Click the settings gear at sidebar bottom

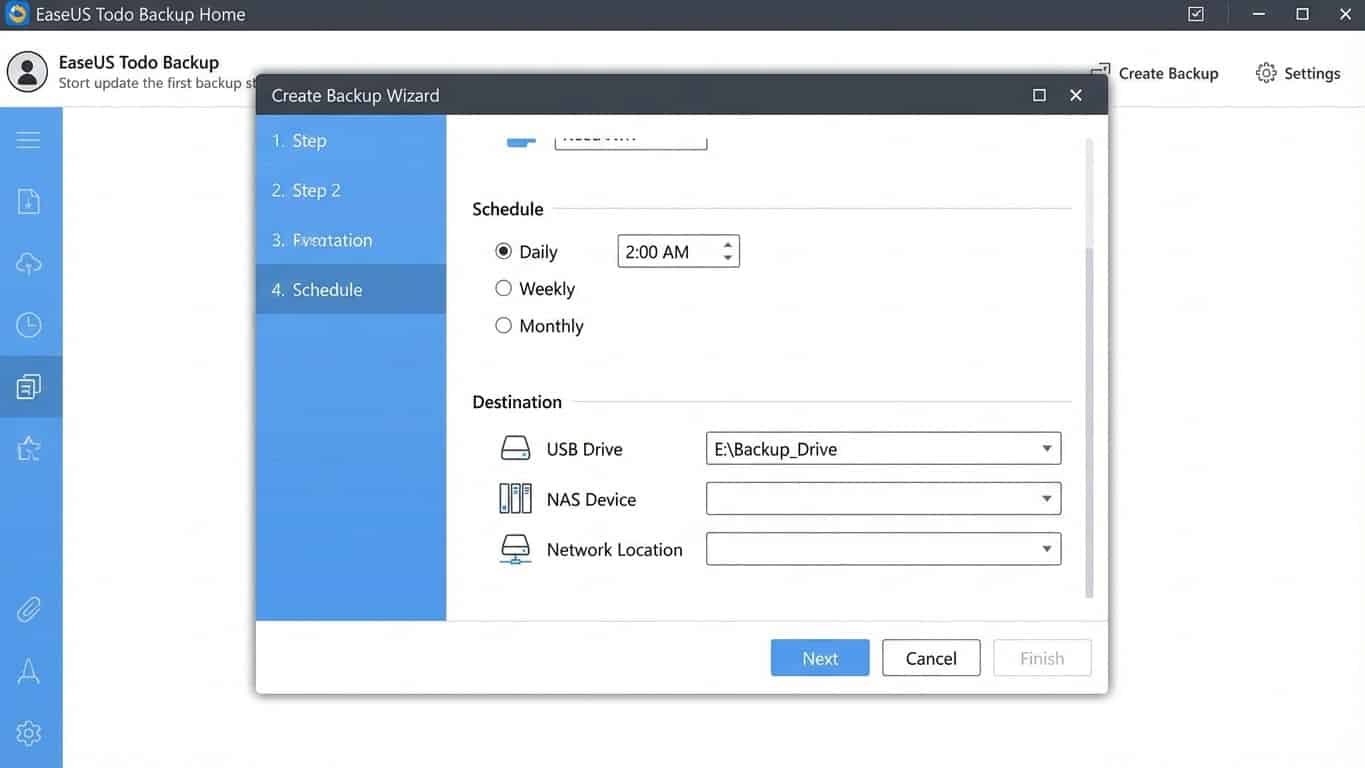pyautogui.click(x=30, y=732)
